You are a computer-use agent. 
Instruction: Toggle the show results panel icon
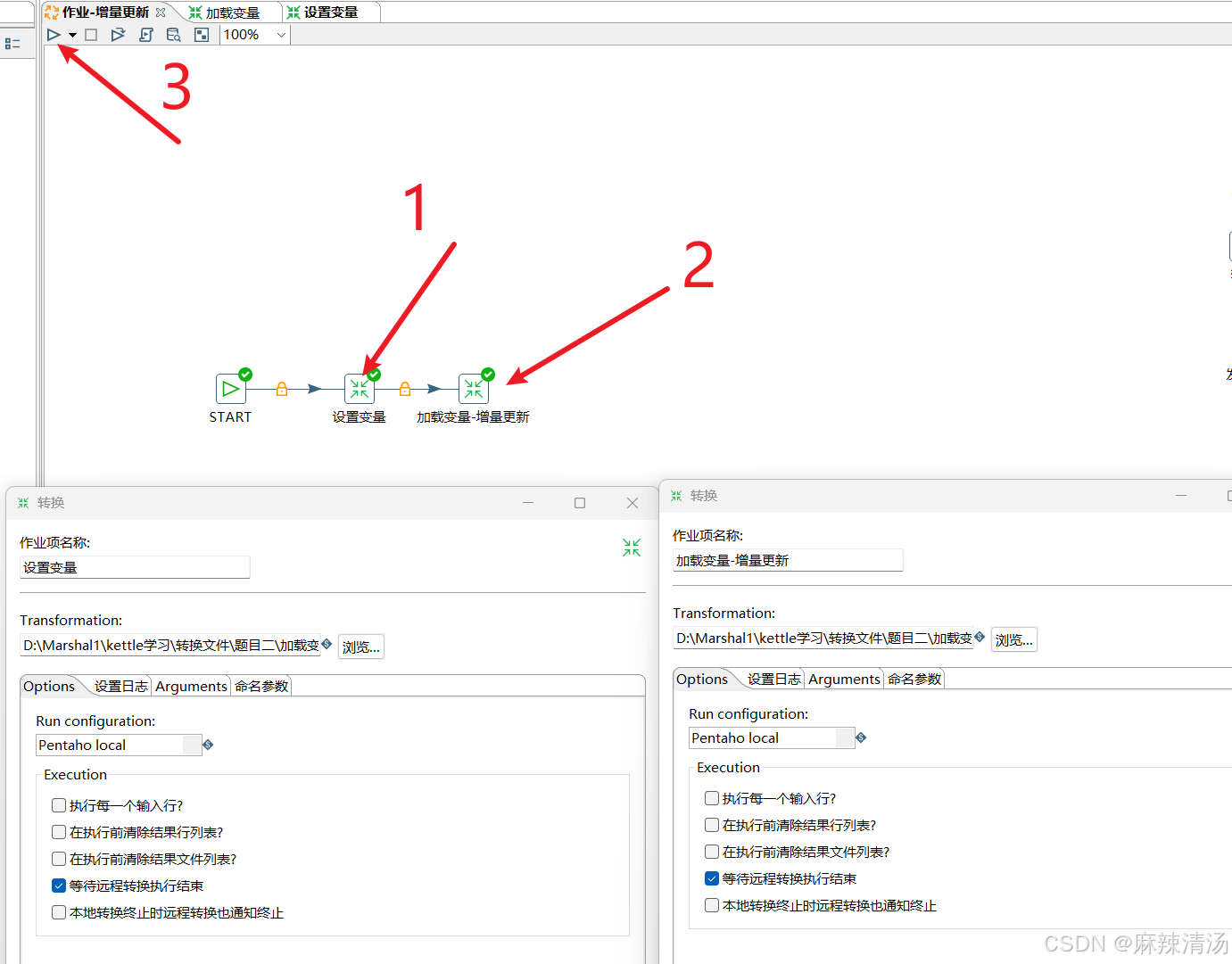pos(202,35)
